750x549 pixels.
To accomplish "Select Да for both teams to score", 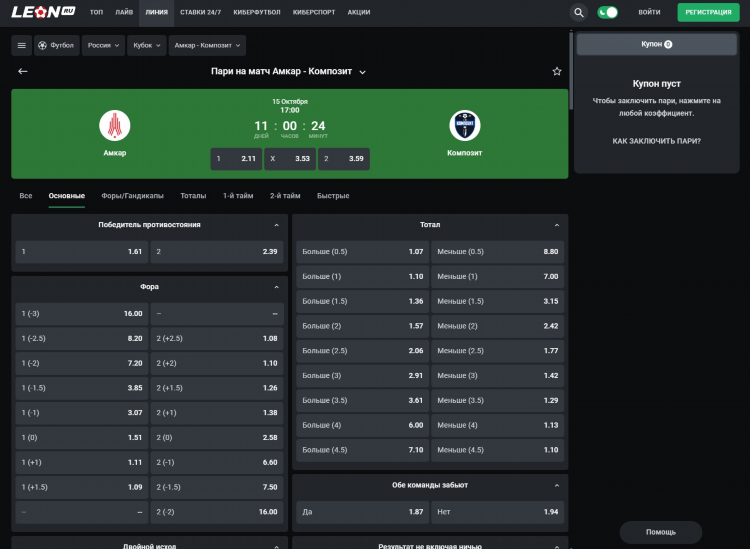I will point(363,512).
